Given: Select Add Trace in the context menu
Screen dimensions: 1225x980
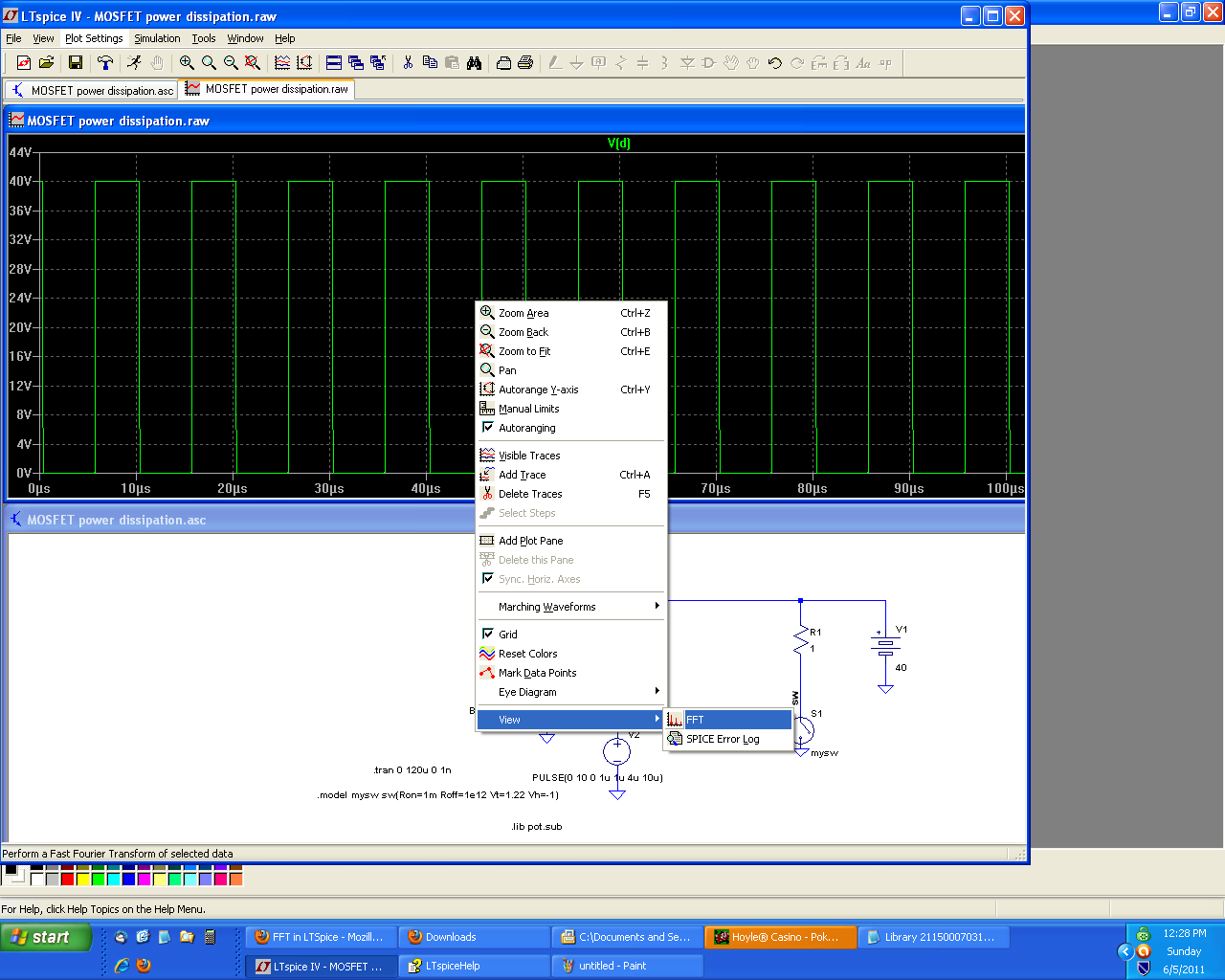Looking at the screenshot, I should [x=570, y=475].
